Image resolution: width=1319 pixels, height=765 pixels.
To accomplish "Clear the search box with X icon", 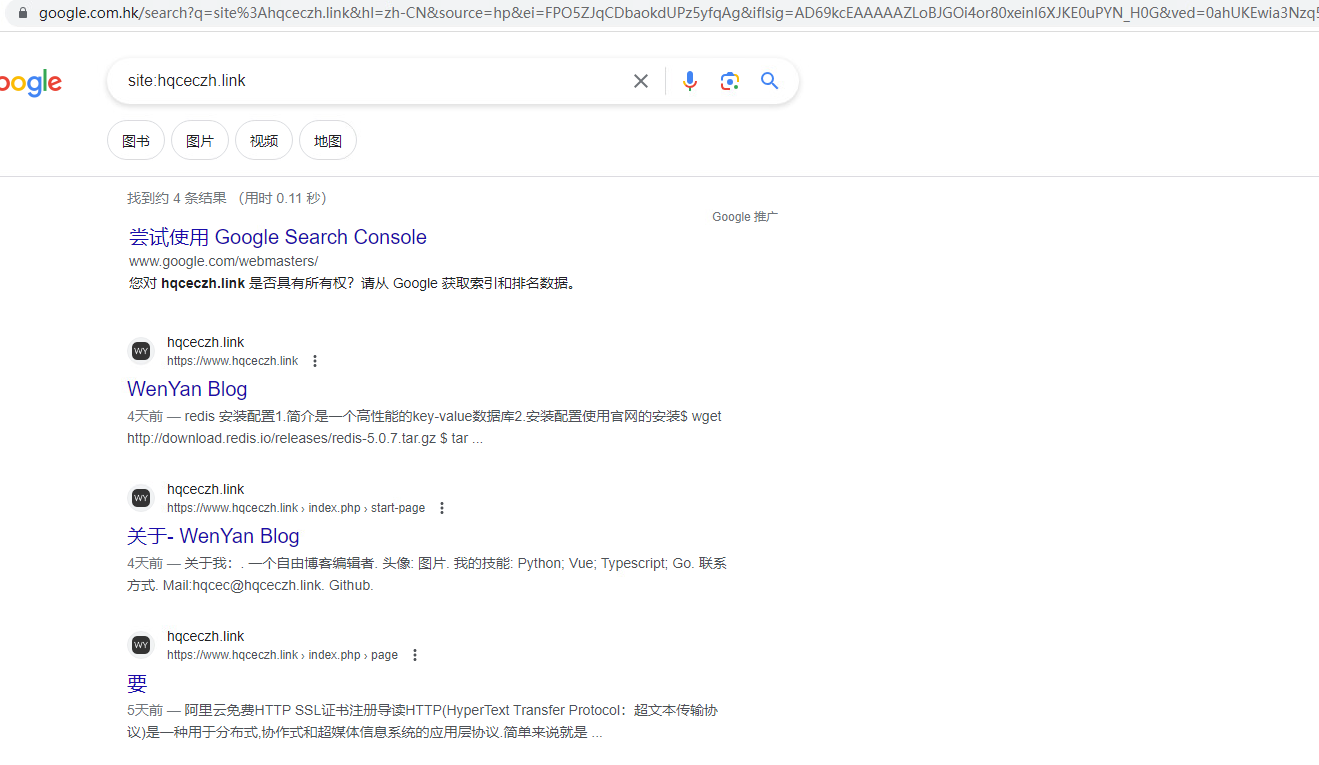I will (641, 81).
